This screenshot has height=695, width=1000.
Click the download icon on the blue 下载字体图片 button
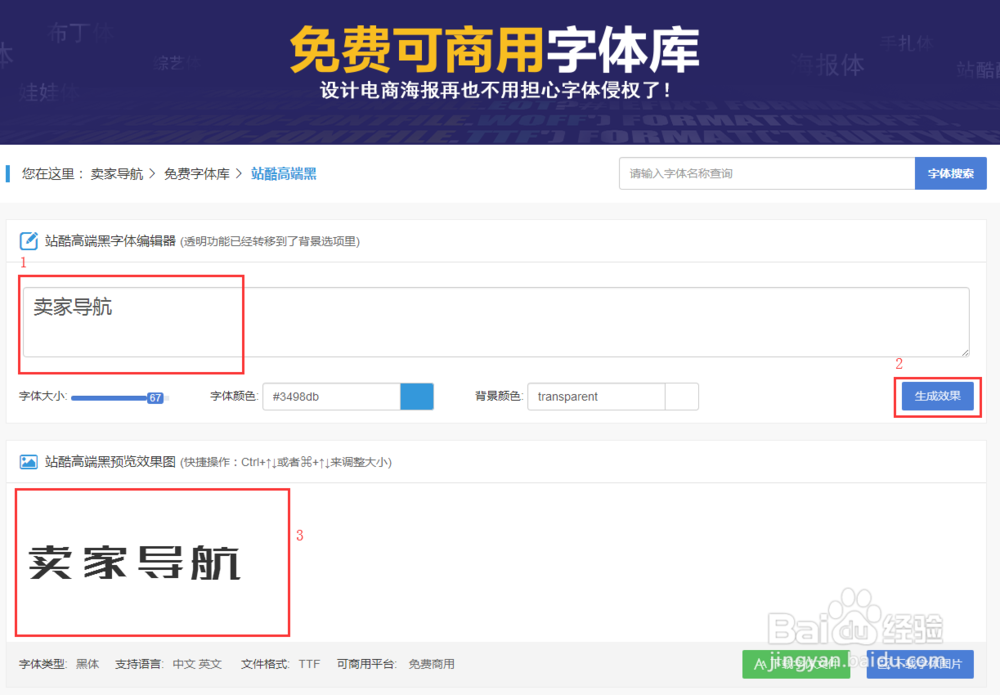tap(884, 663)
